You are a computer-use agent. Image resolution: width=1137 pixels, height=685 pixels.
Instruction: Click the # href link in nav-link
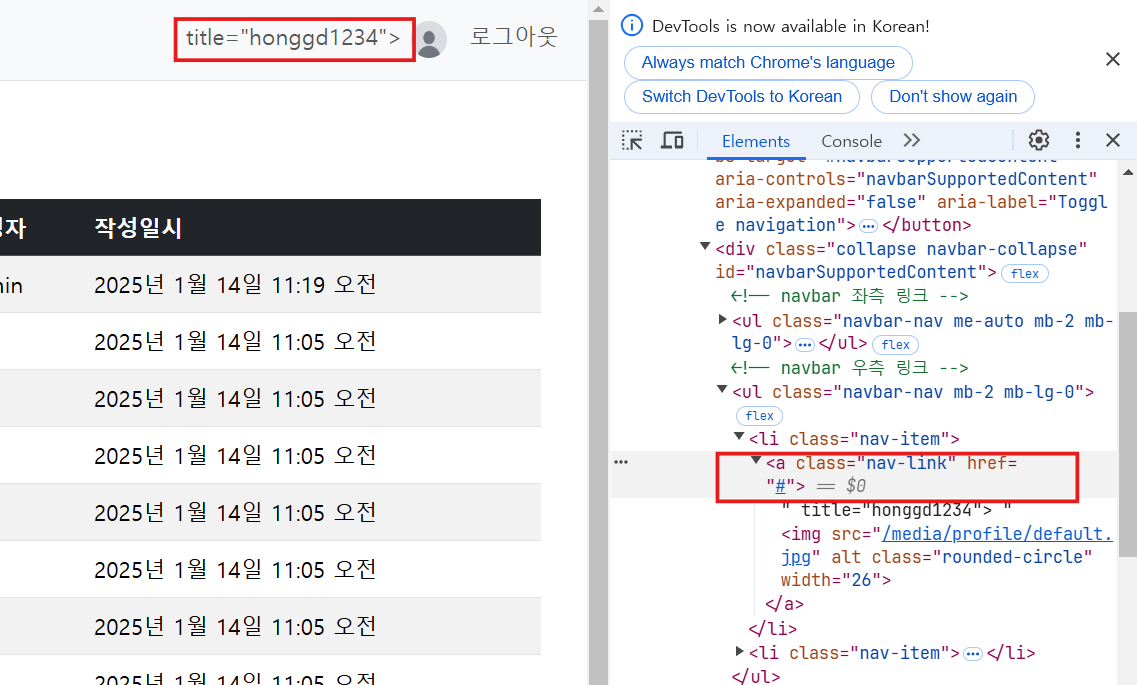pos(780,486)
